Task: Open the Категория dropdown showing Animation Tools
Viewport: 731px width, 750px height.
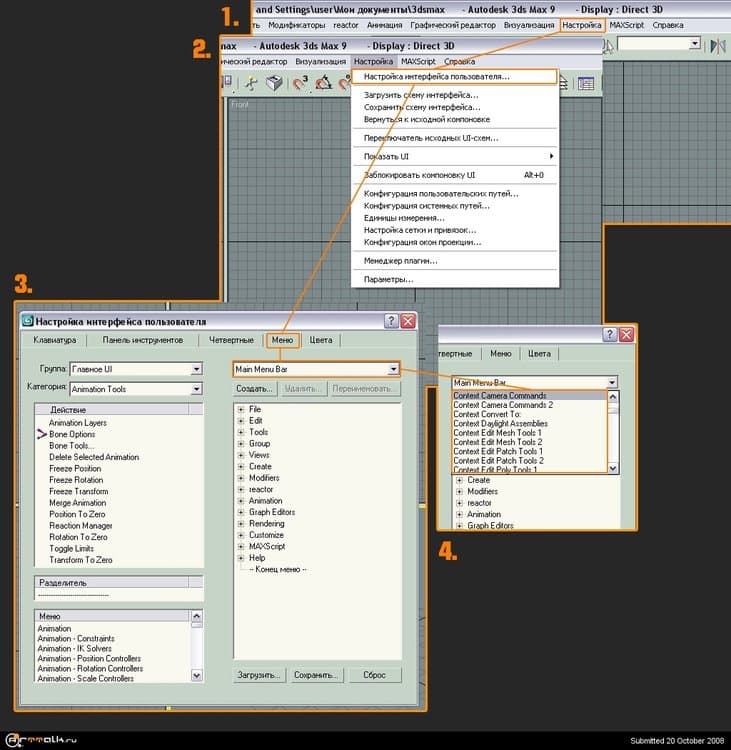Action: point(196,389)
